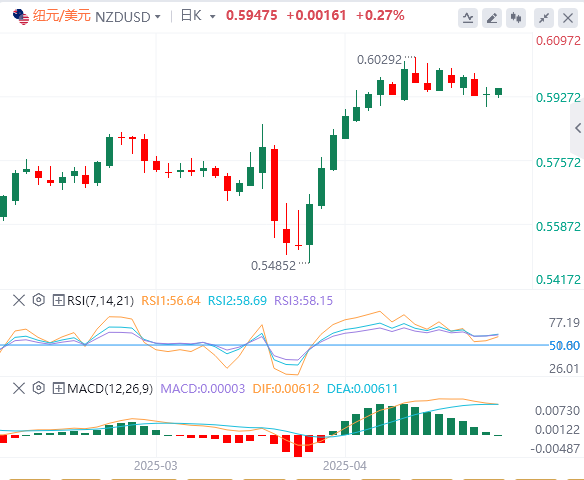Image resolution: width=584 pixels, height=480 pixels.
Task: Expand the MACD indicator panel
Action: point(58,388)
